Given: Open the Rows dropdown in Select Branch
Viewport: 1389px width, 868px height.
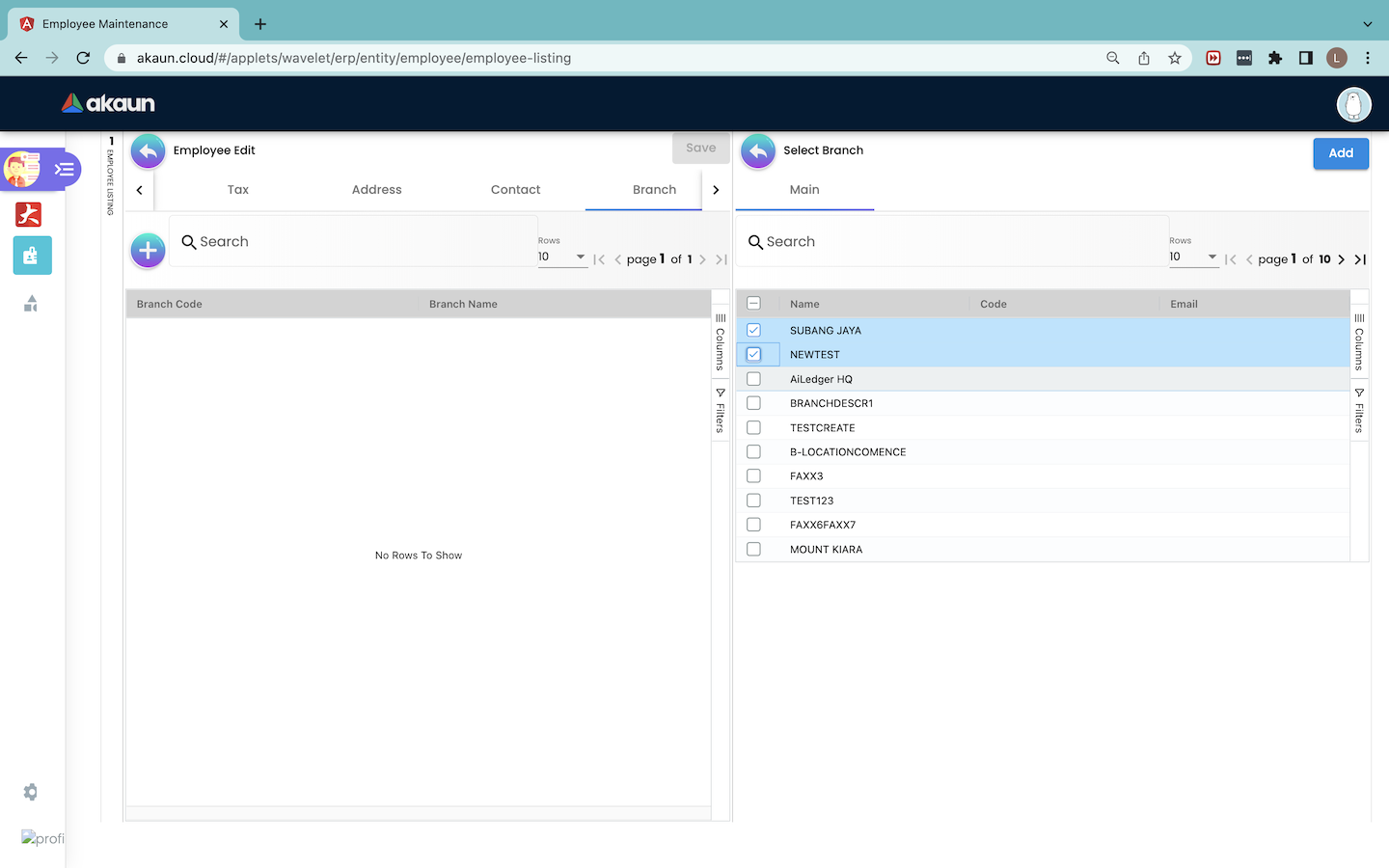Looking at the screenshot, I should pos(1193,257).
